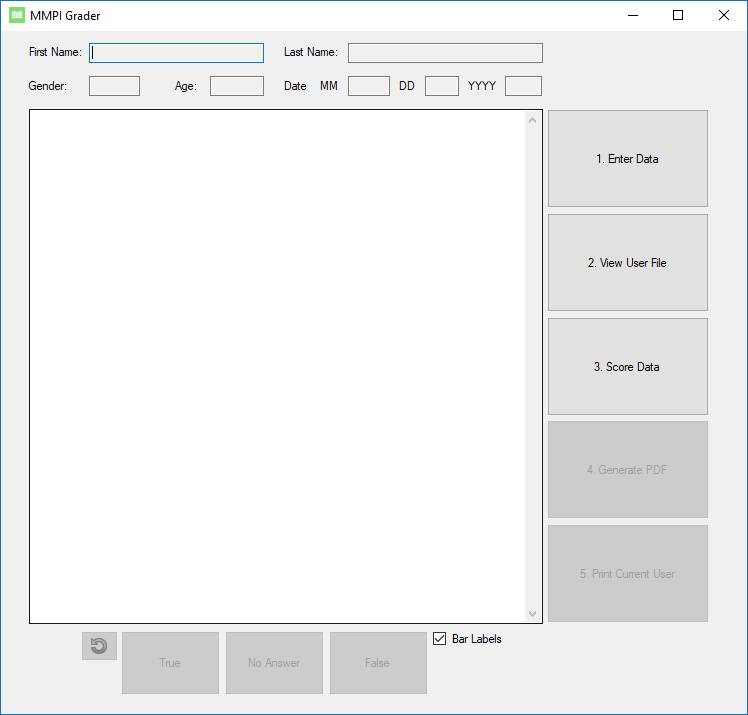Click the "Last Name:" label
Image resolution: width=748 pixels, height=715 pixels.
click(x=311, y=52)
